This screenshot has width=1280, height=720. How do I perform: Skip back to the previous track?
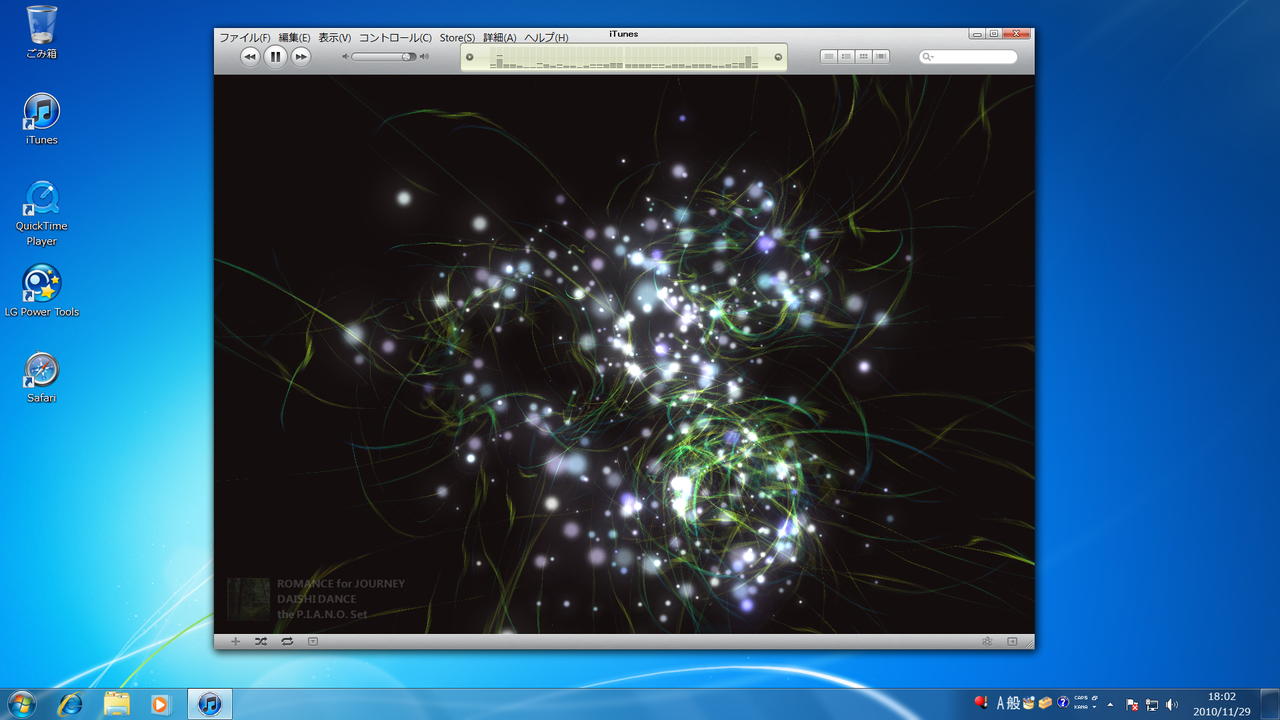(x=250, y=57)
